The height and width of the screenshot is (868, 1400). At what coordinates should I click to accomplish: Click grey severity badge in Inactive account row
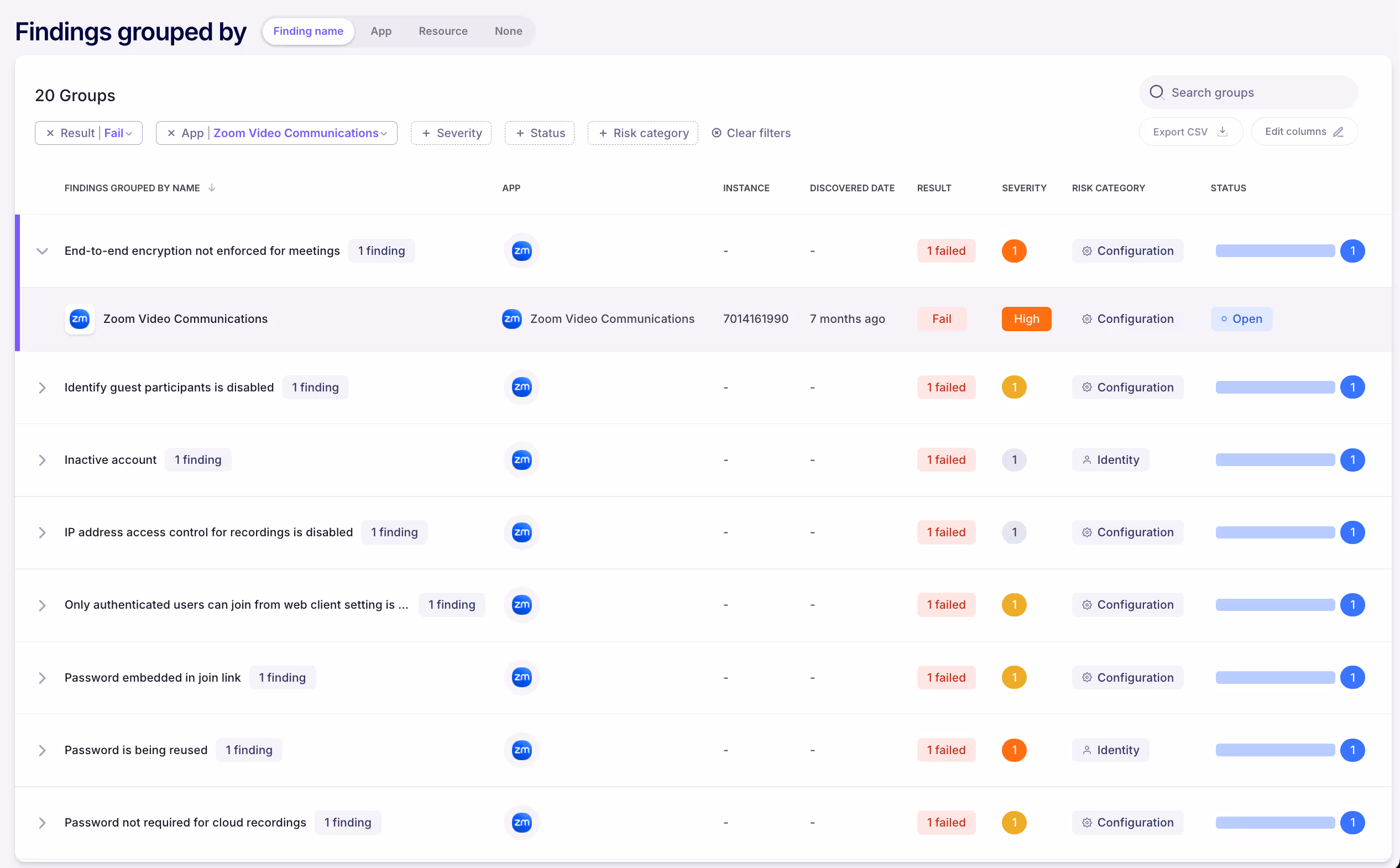(x=1014, y=459)
